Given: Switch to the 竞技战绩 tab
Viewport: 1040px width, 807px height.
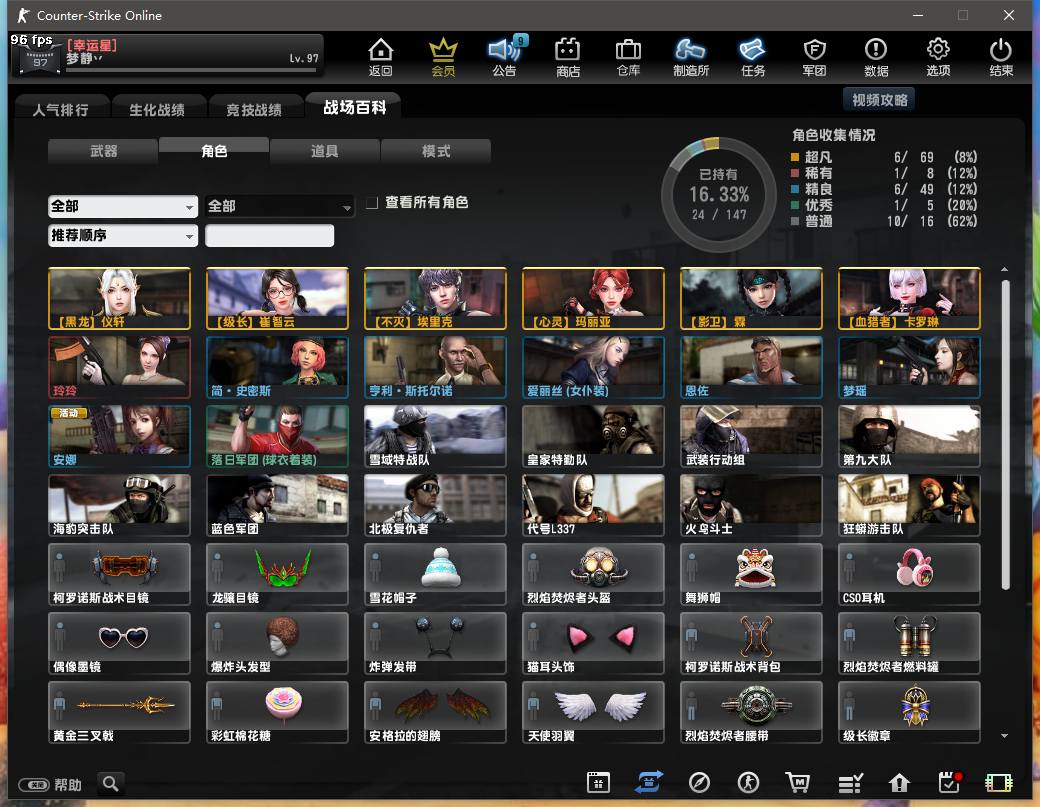Looking at the screenshot, I should coord(254,109).
